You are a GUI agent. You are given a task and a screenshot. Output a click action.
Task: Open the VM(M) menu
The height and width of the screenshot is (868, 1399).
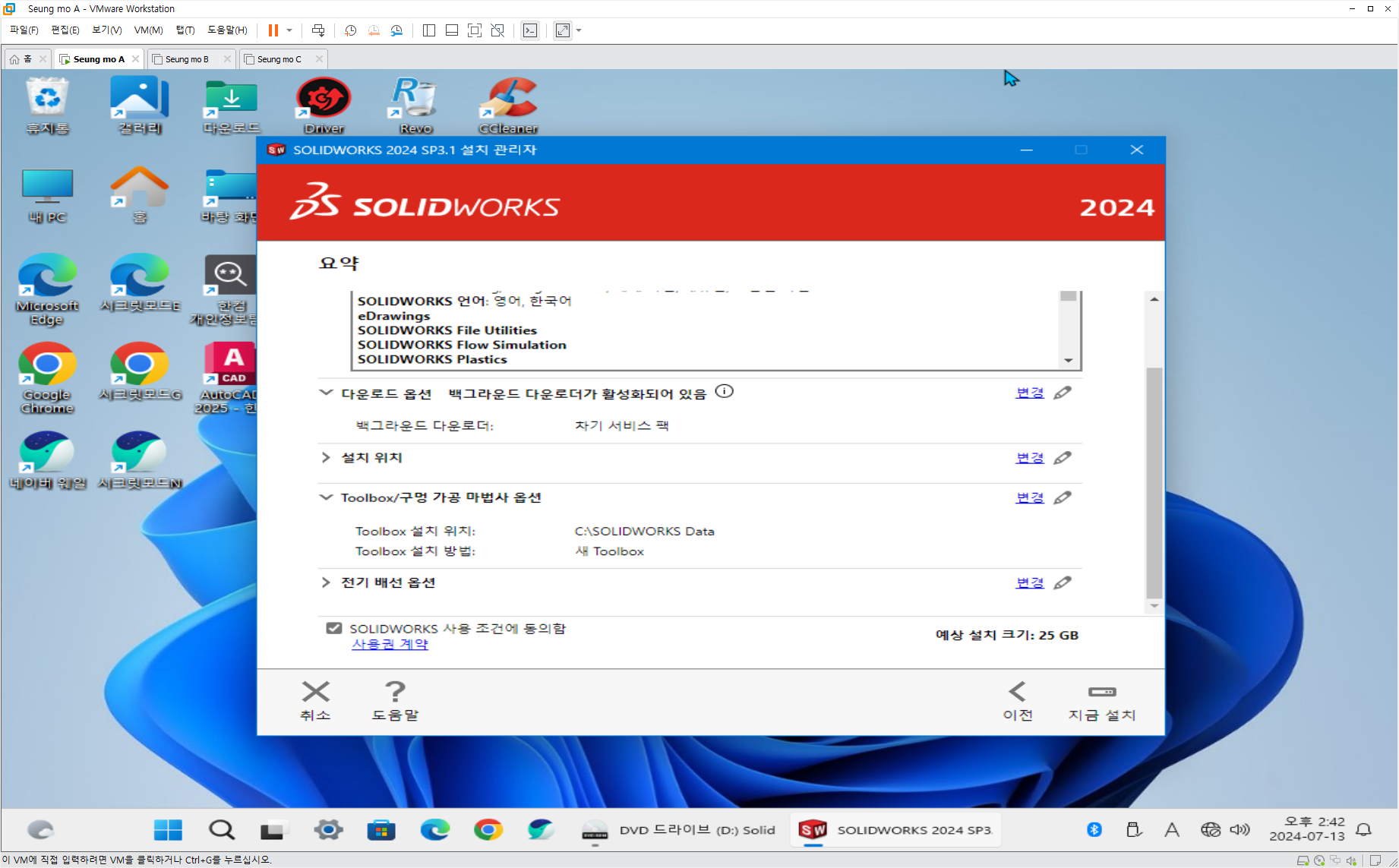pyautogui.click(x=148, y=30)
